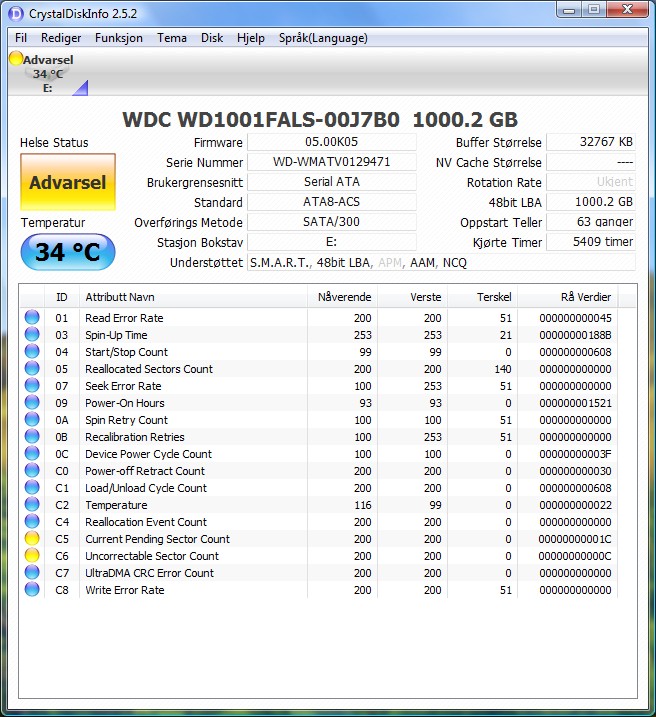Click ID cell C7 in attribute table
656x717 pixels.
point(62,573)
